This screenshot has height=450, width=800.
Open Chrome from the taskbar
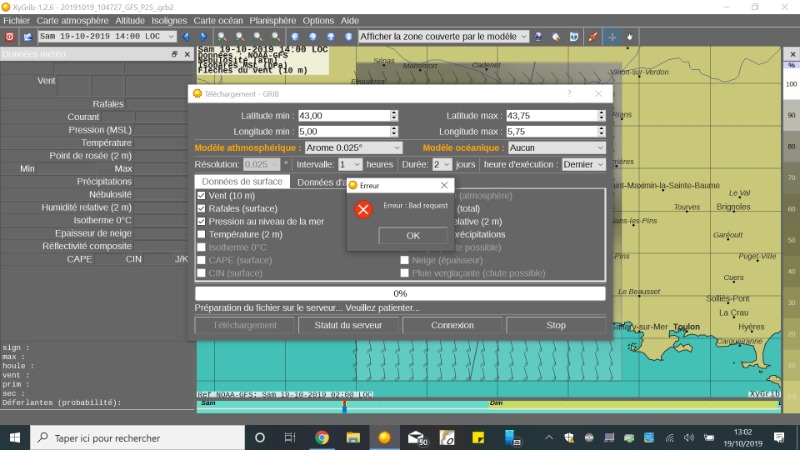(321, 437)
